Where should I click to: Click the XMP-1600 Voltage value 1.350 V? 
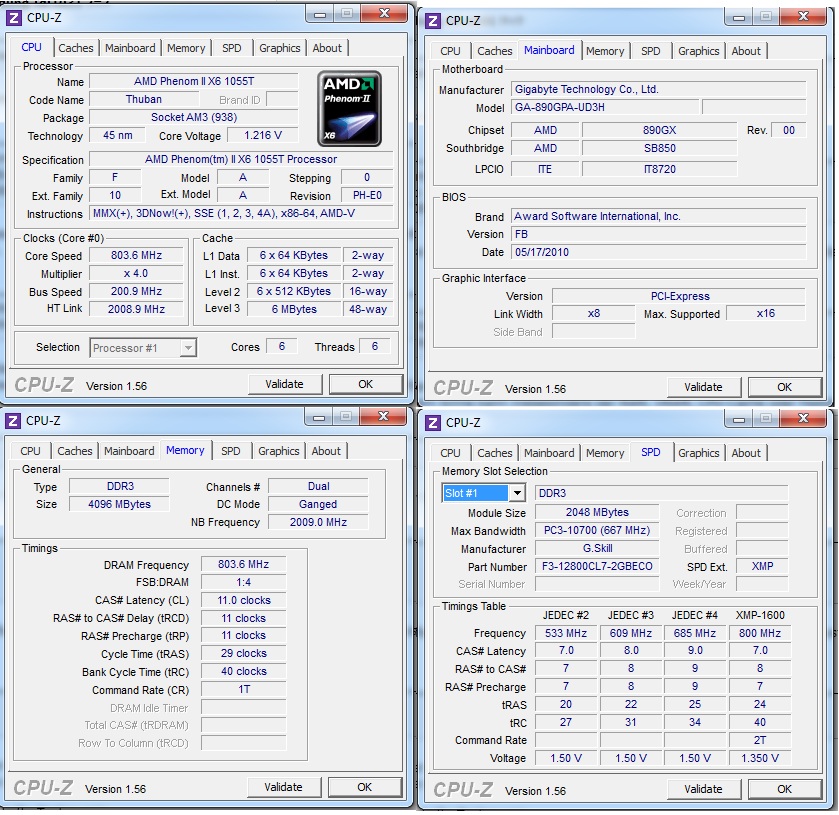[760, 758]
